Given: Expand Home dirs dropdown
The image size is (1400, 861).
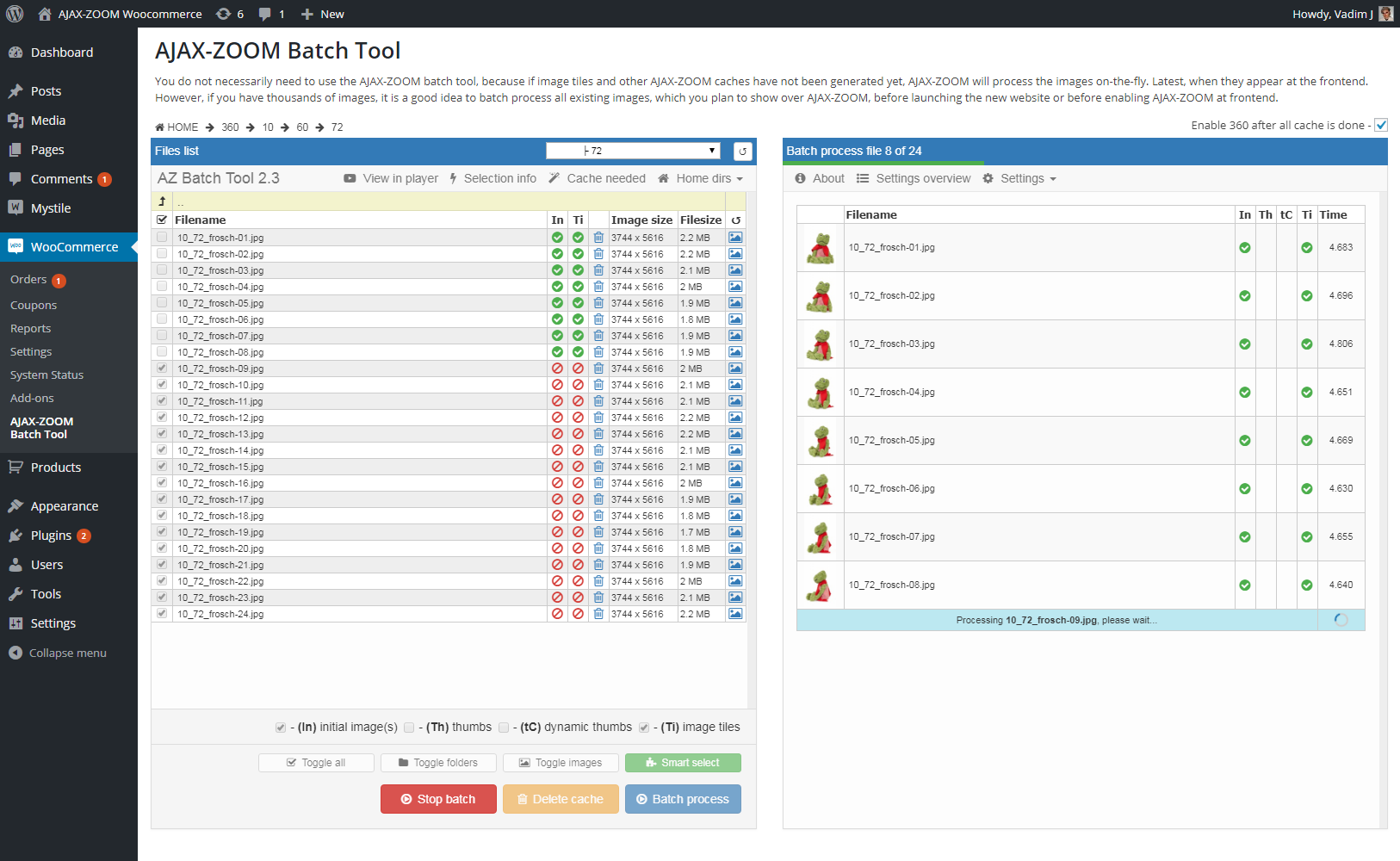Looking at the screenshot, I should [700, 178].
